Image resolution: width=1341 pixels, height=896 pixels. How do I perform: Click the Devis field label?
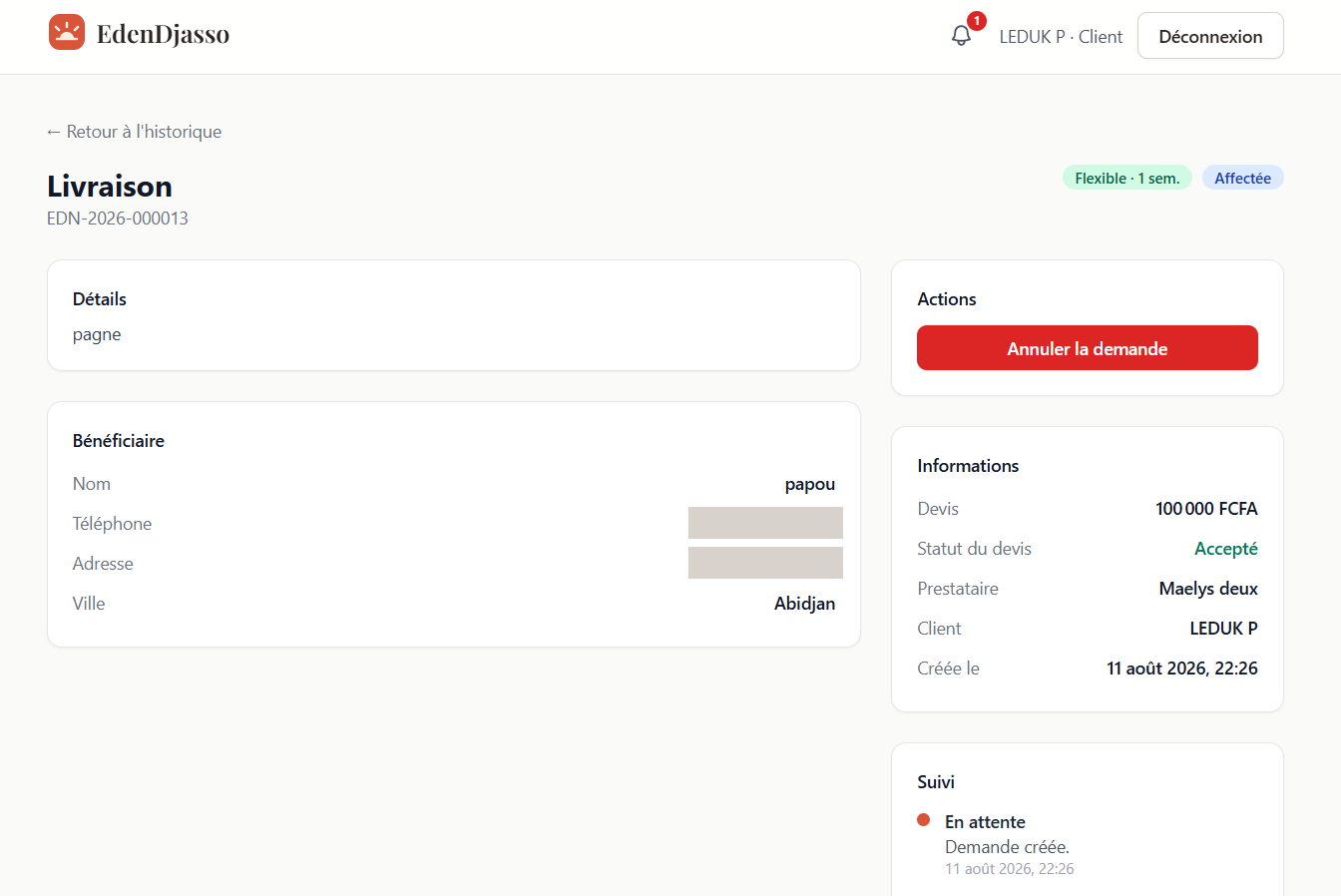tap(938, 509)
